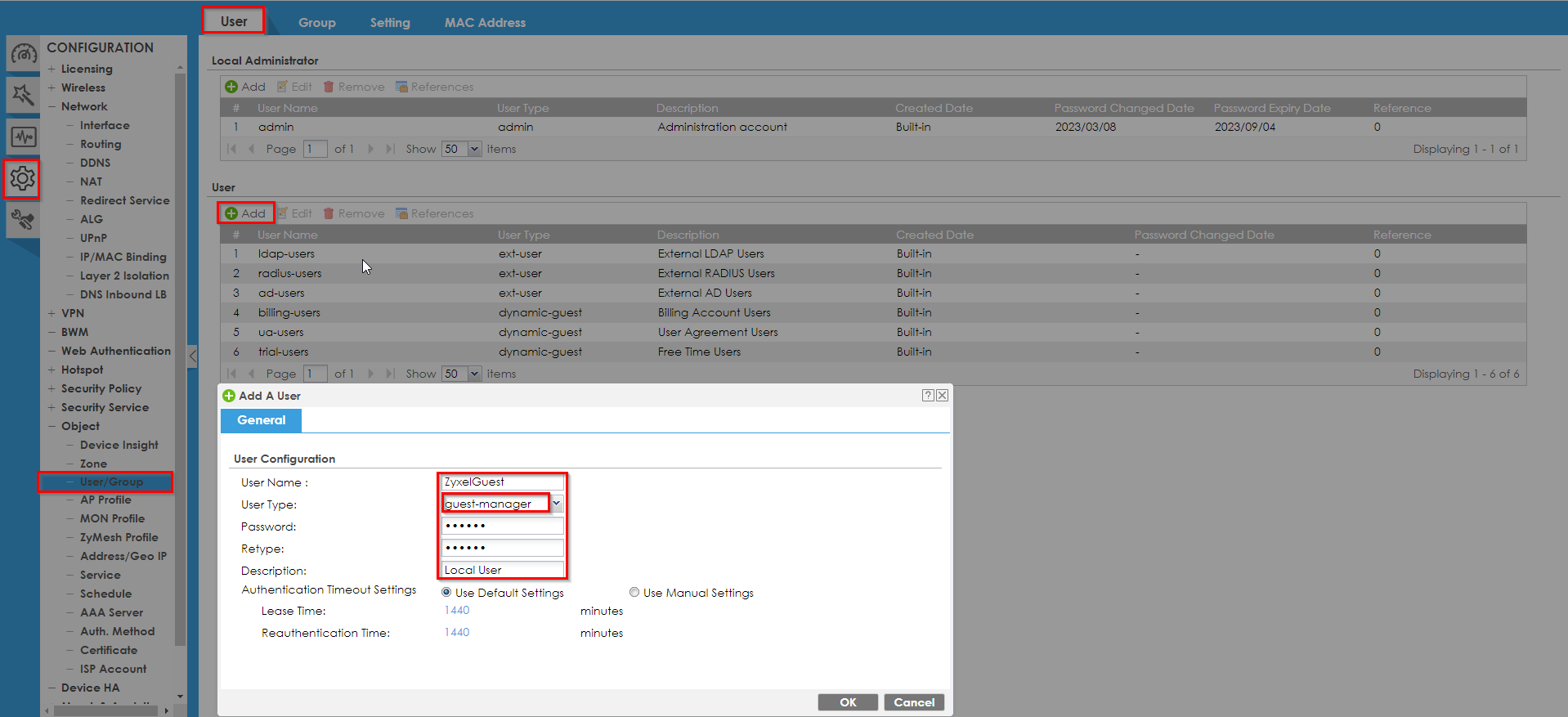This screenshot has width=1568, height=717.
Task: Select the Configuration gear icon
Action: (x=23, y=178)
